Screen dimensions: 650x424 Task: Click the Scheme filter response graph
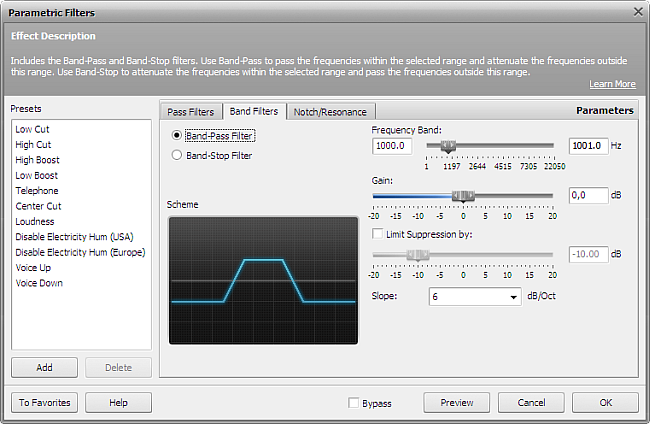(263, 281)
